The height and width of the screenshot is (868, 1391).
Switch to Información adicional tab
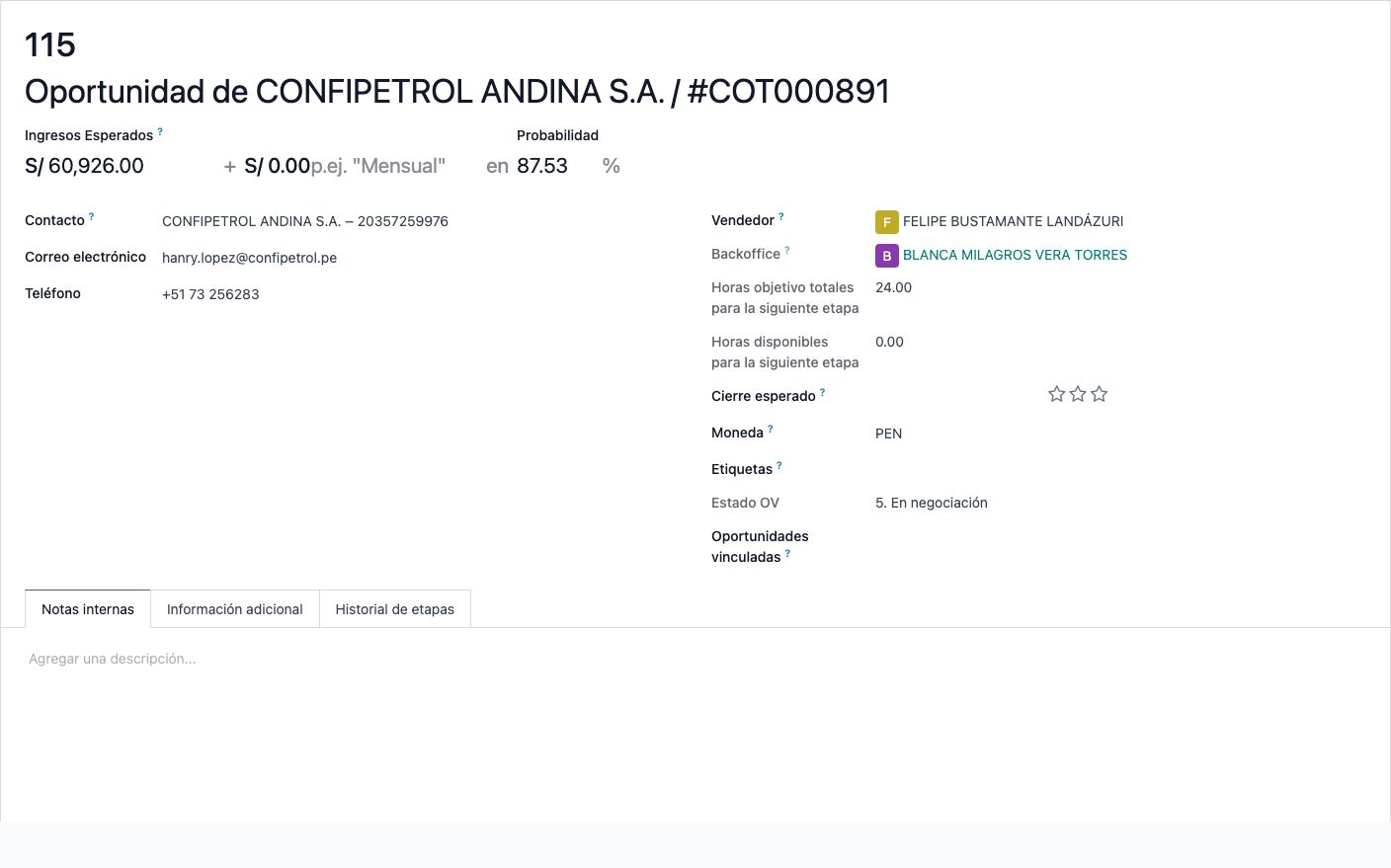point(235,609)
